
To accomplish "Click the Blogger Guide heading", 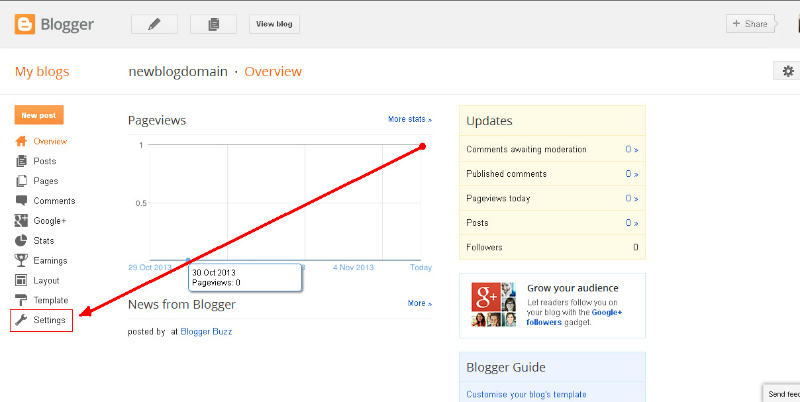I will (506, 367).
